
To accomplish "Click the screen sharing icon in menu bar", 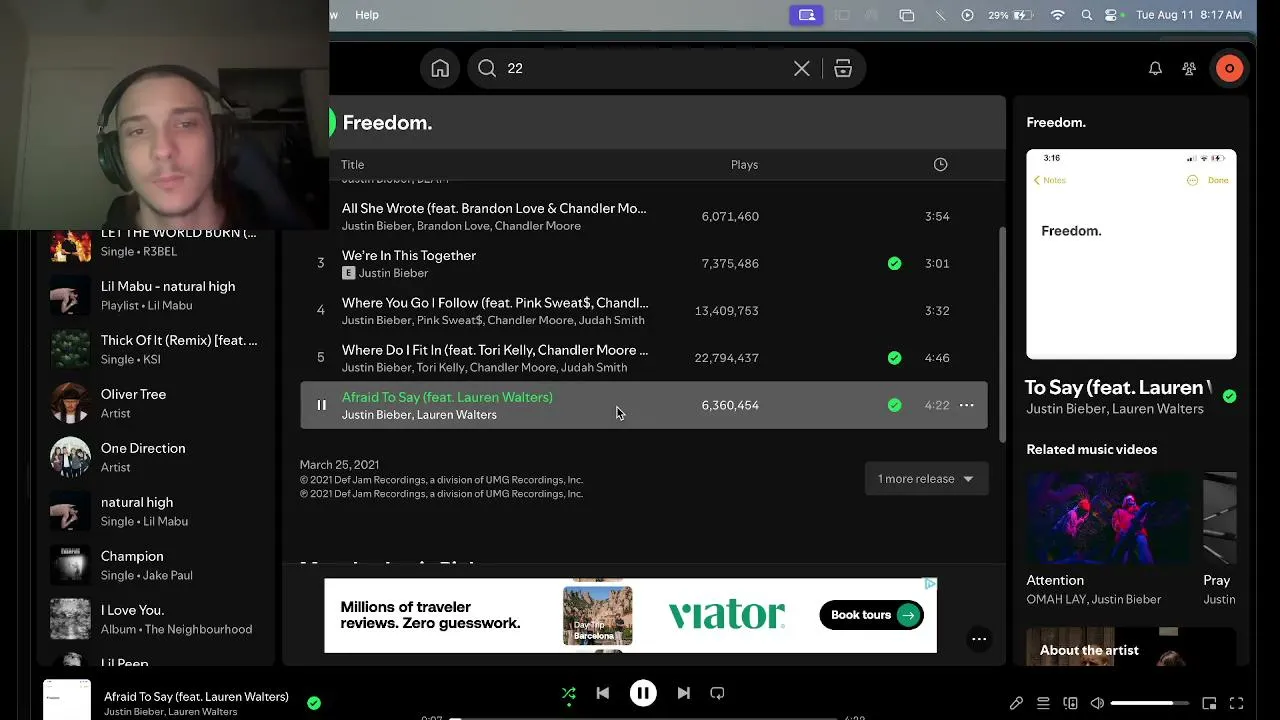I will (807, 15).
